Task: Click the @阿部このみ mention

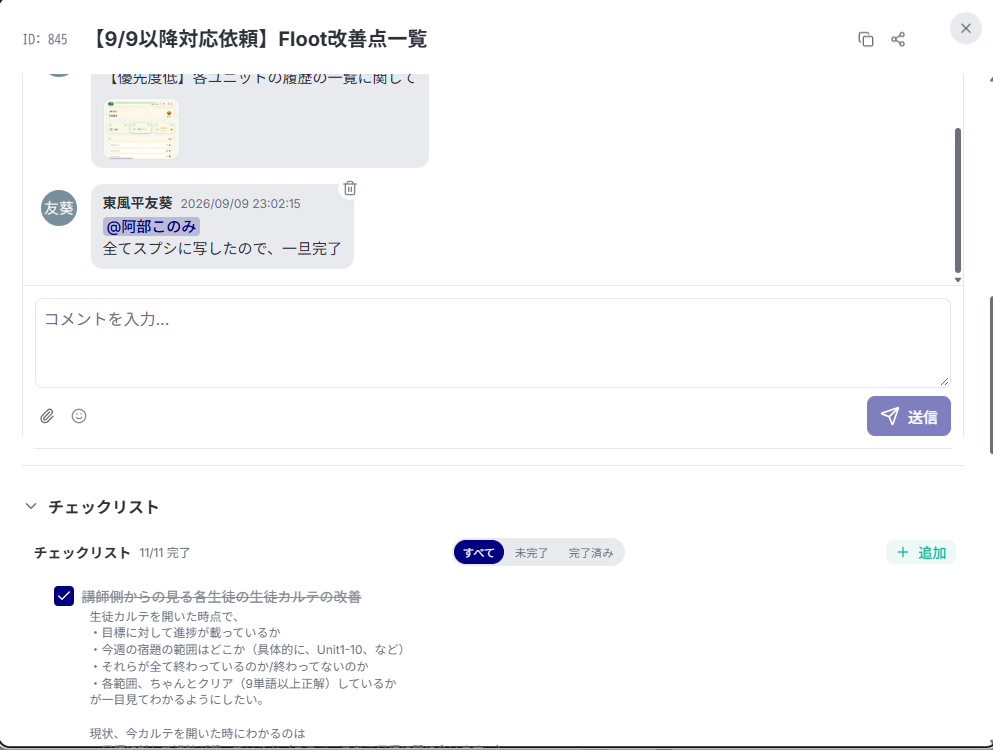Action: click(x=151, y=227)
